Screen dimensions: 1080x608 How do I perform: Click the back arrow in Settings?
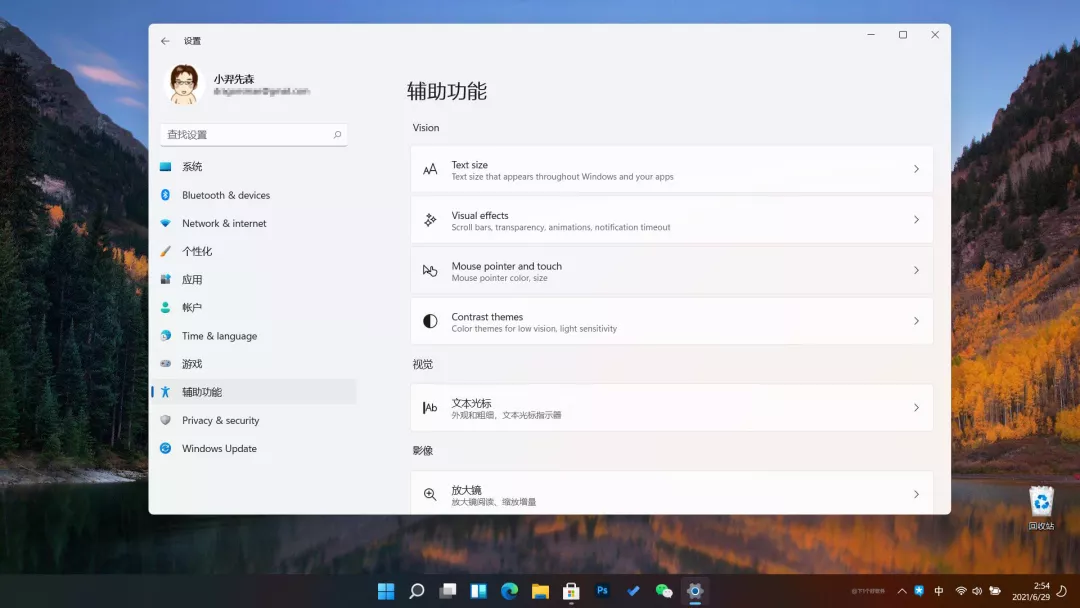[165, 41]
